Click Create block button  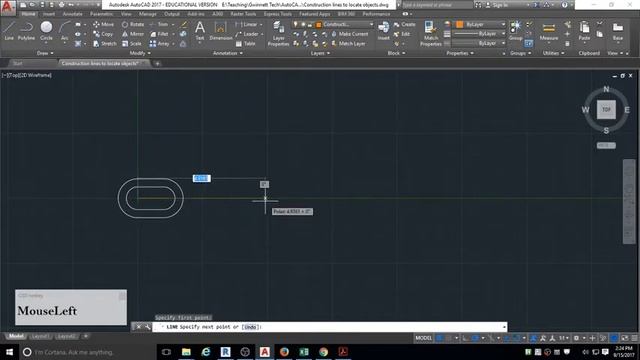pos(404,24)
